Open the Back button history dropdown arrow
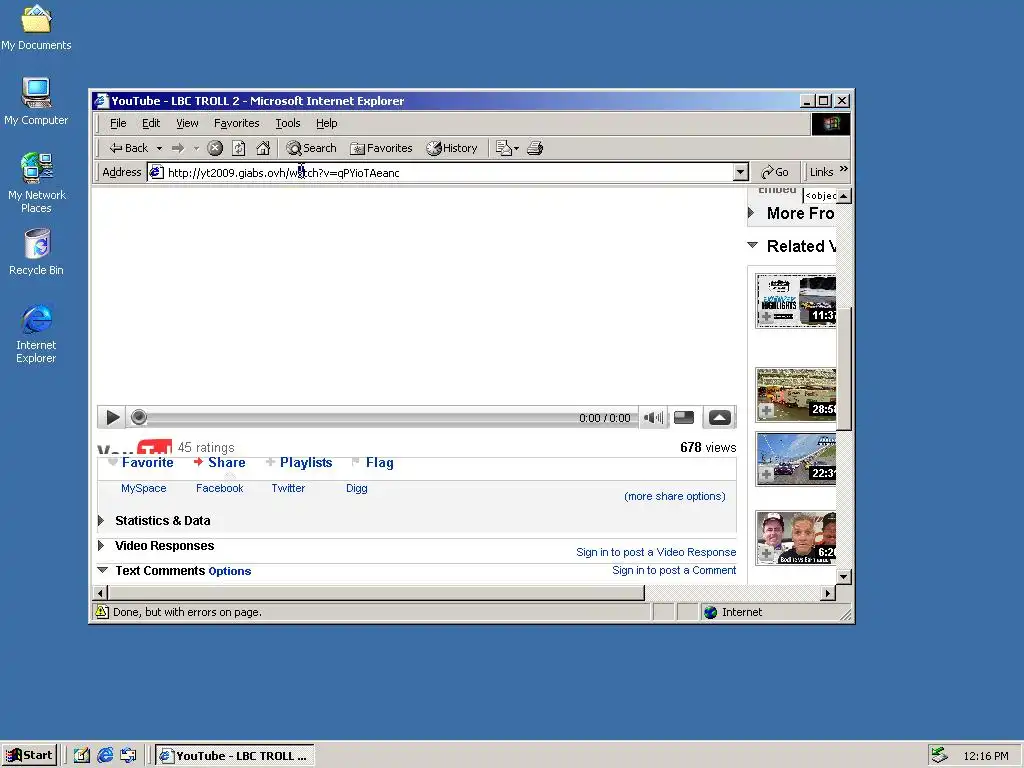Image resolution: width=1024 pixels, height=768 pixels. (159, 148)
